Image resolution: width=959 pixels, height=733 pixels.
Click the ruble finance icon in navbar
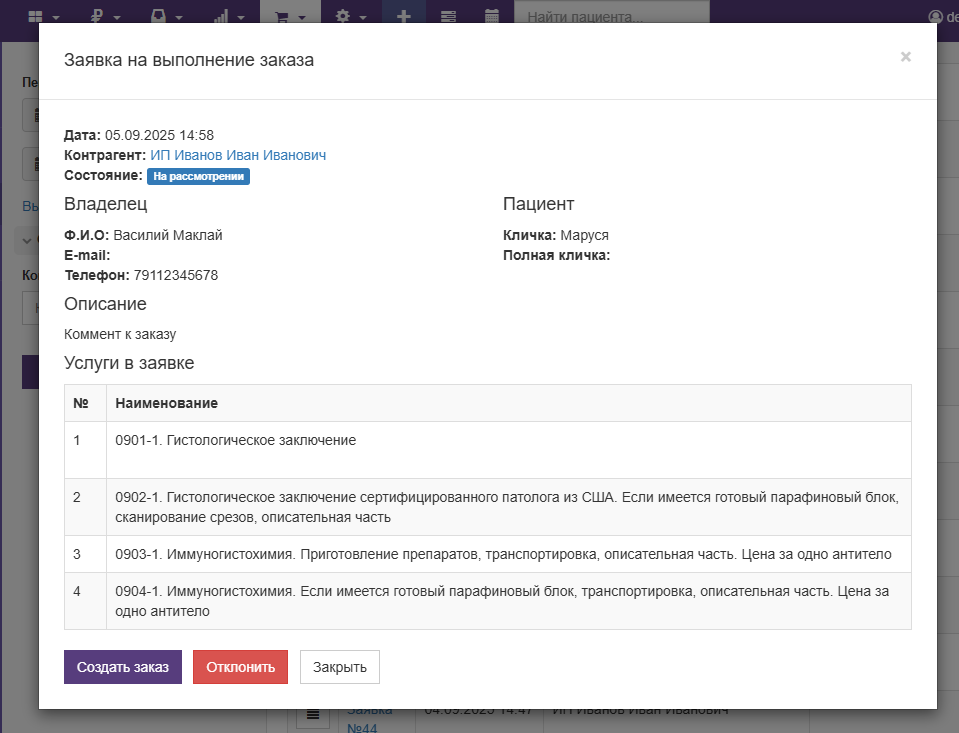click(97, 17)
